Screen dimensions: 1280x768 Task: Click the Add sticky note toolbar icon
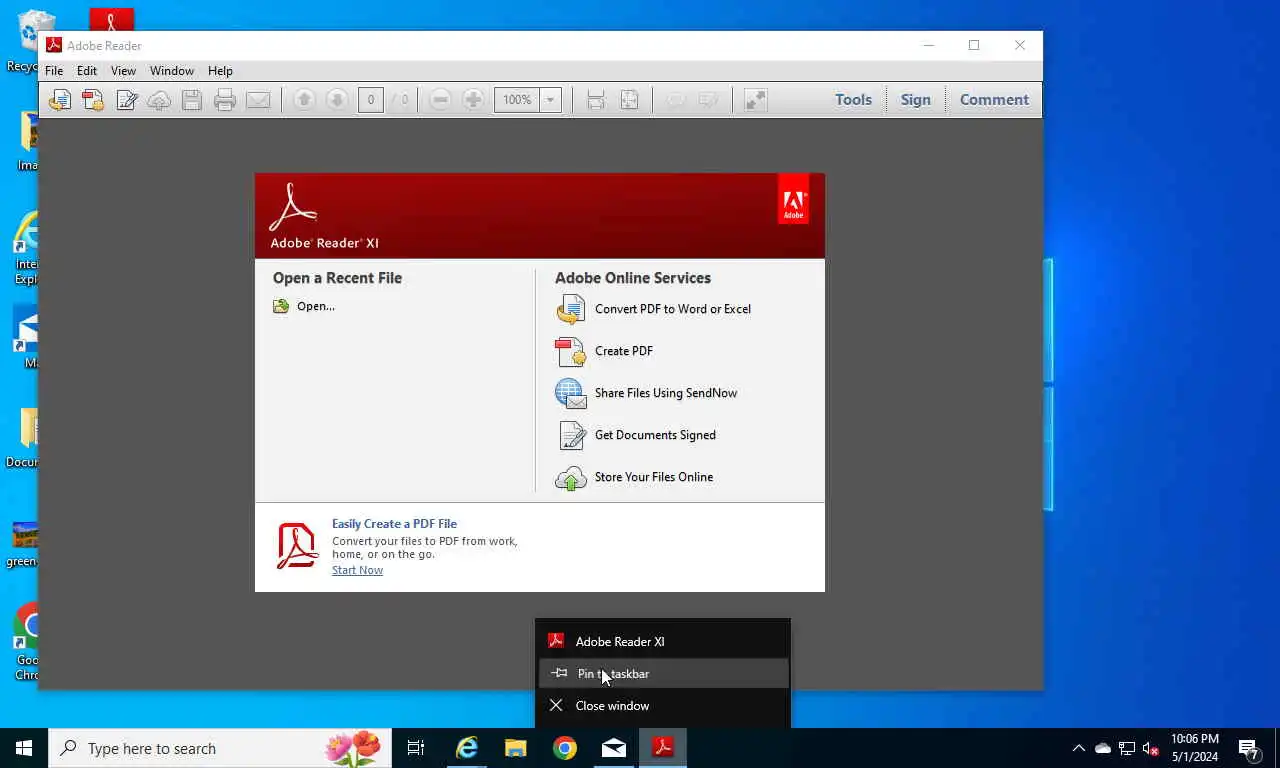(676, 100)
